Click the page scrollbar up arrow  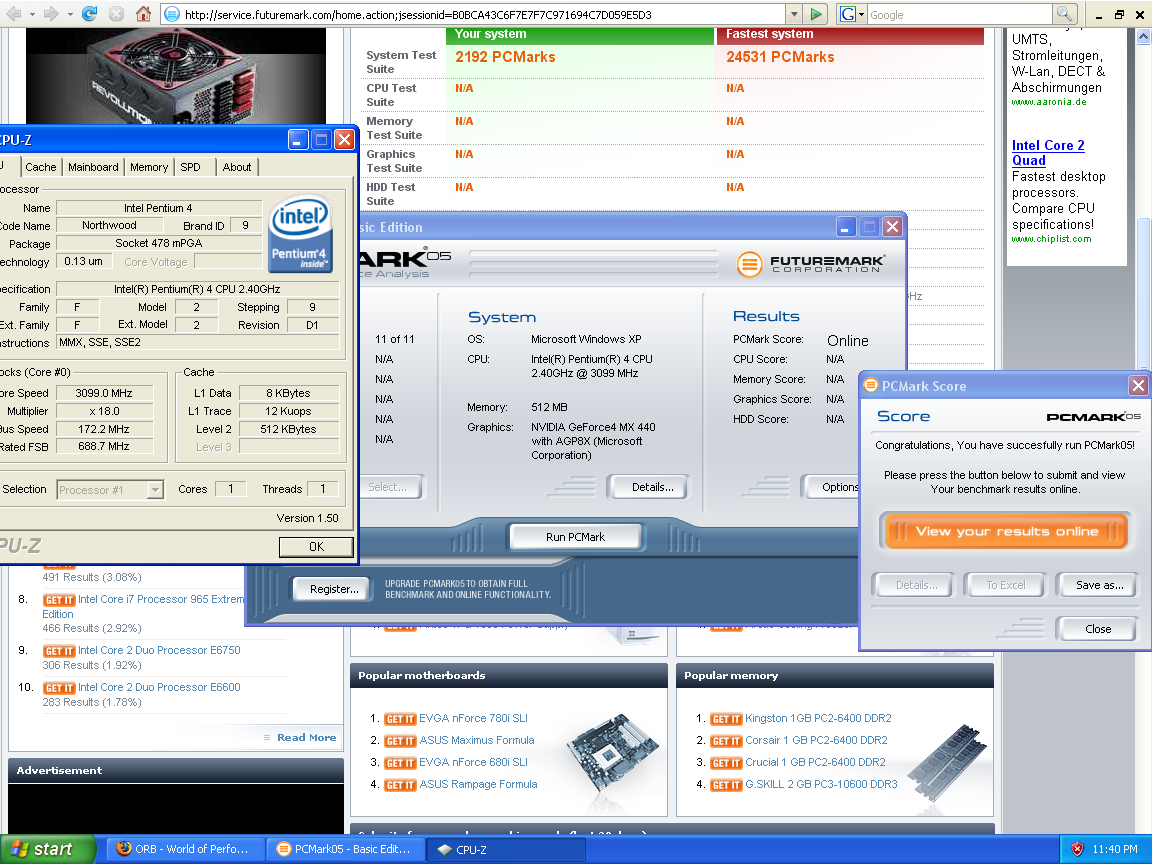1144,36
